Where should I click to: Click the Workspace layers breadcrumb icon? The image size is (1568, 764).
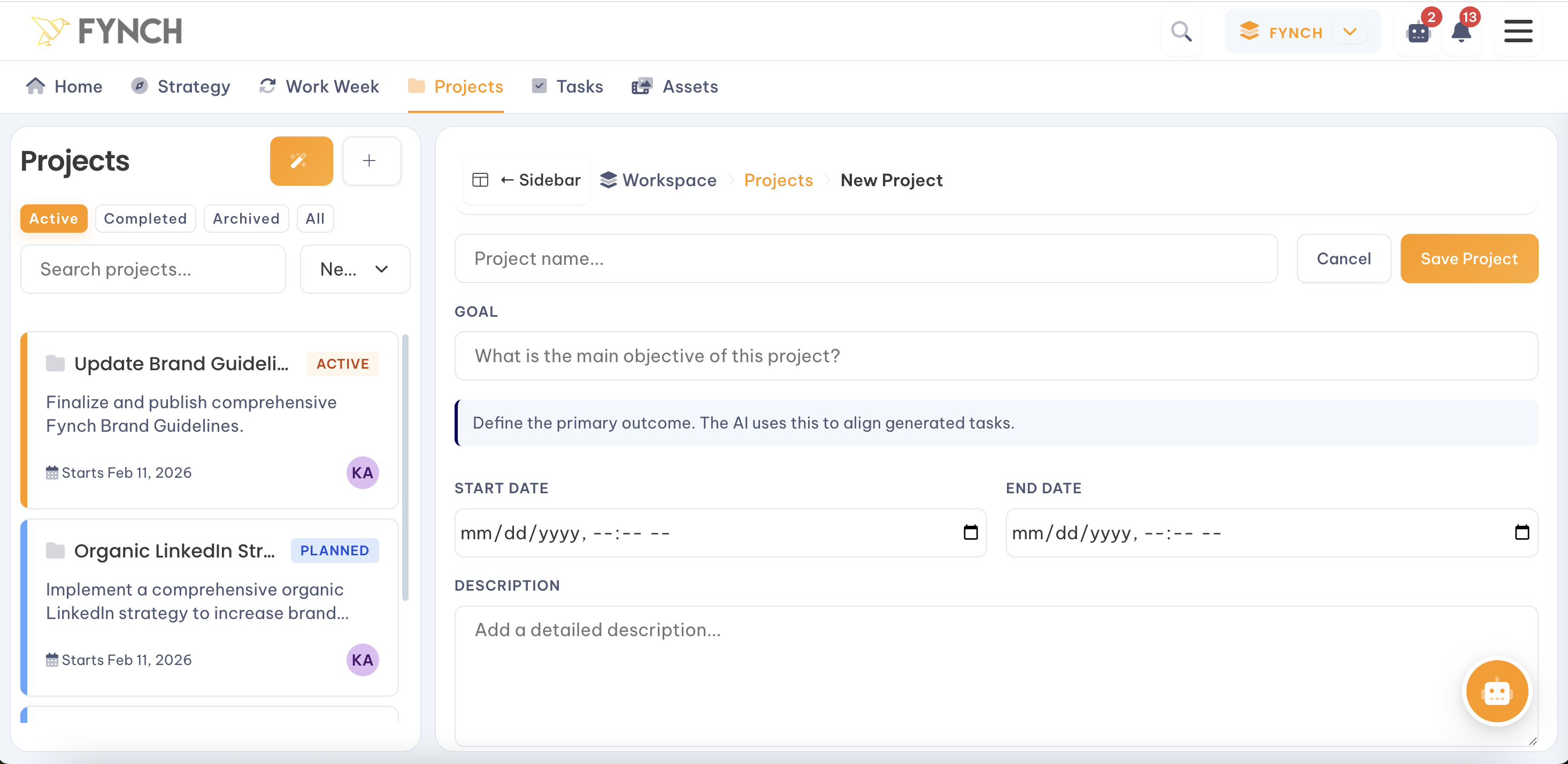click(x=608, y=180)
